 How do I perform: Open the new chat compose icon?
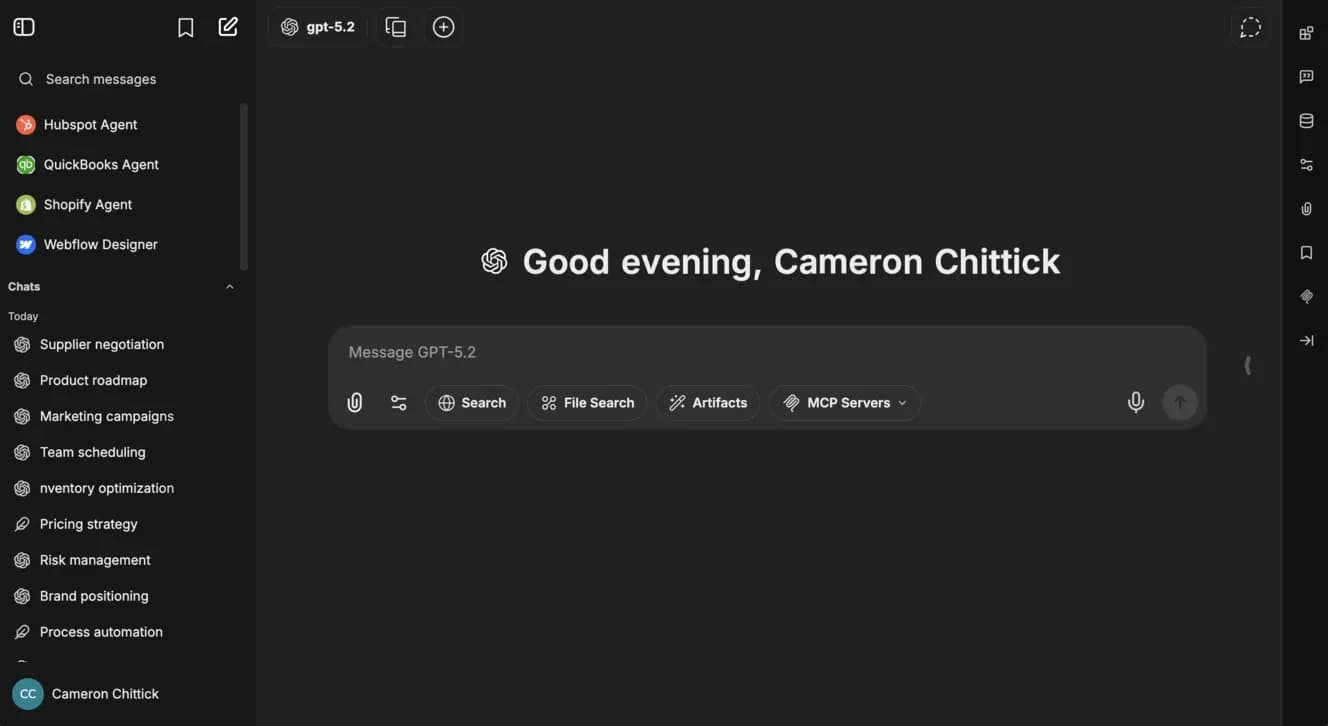[x=228, y=25]
